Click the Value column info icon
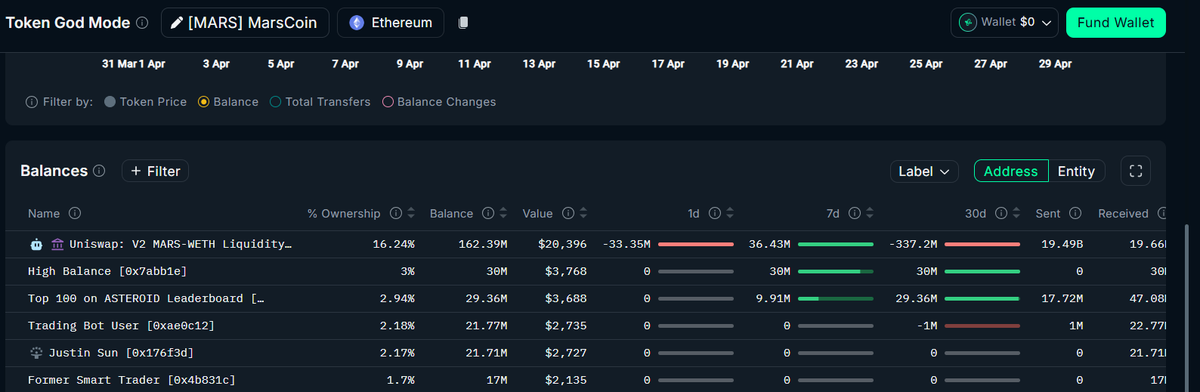This screenshot has width=1200, height=392. click(x=568, y=214)
